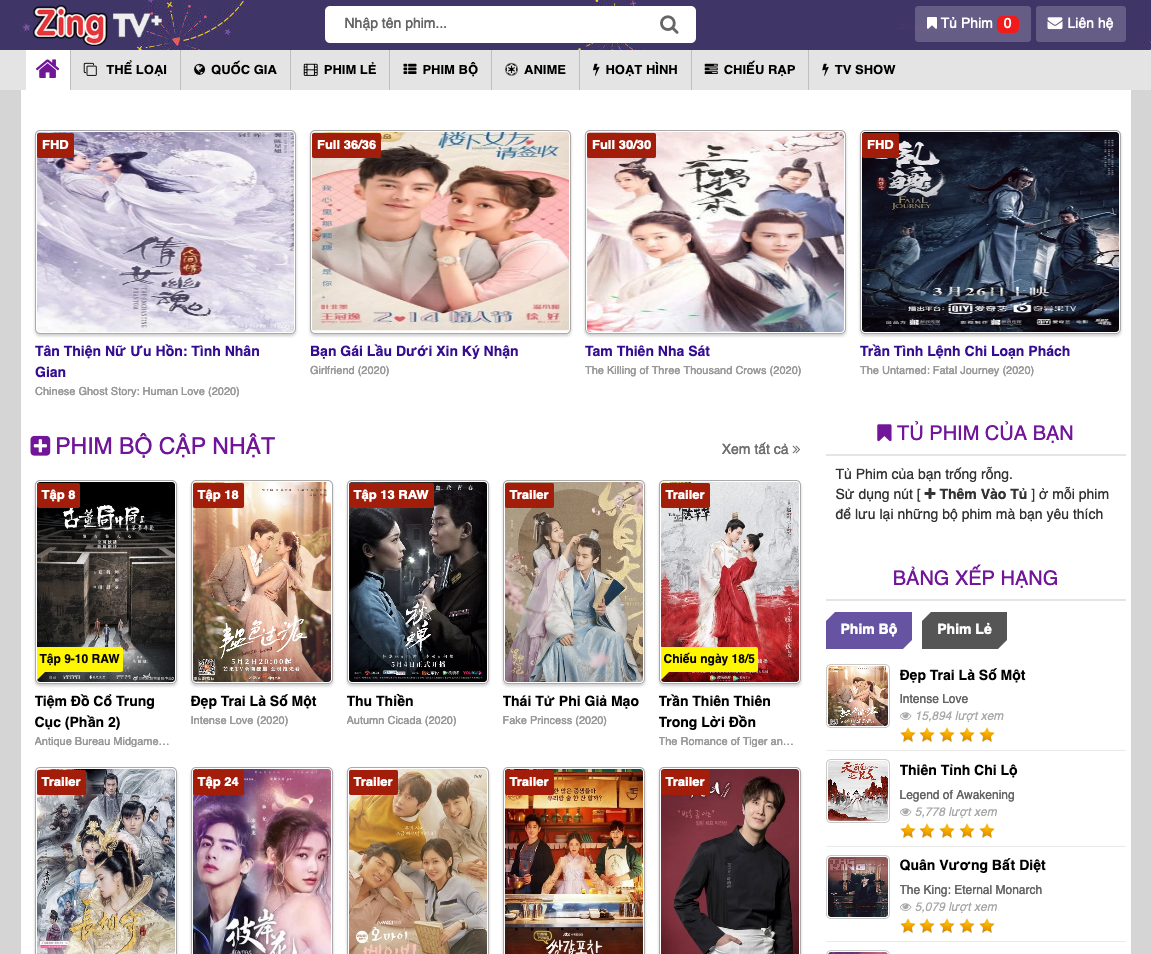Open Trần Thiên Thiên Trong Lời Đồn poster
1151x954 pixels.
point(730,582)
